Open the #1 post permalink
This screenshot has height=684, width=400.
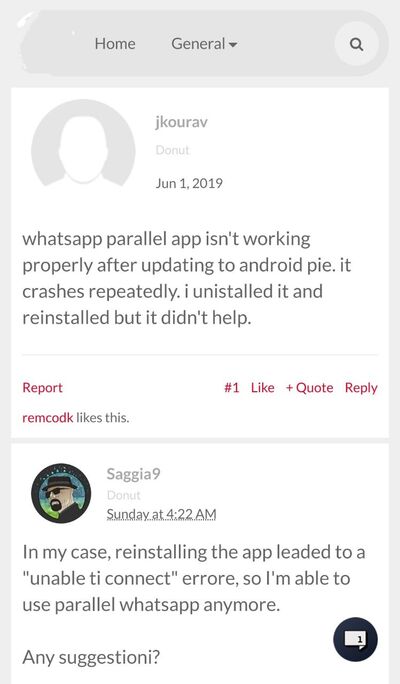tap(232, 387)
